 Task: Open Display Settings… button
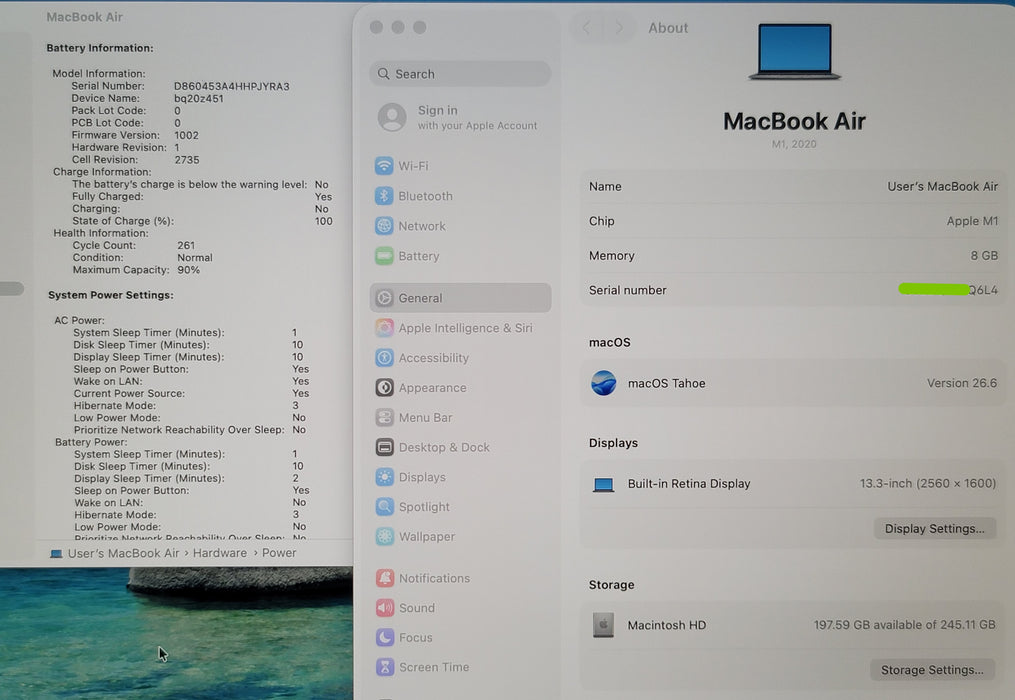(x=935, y=528)
